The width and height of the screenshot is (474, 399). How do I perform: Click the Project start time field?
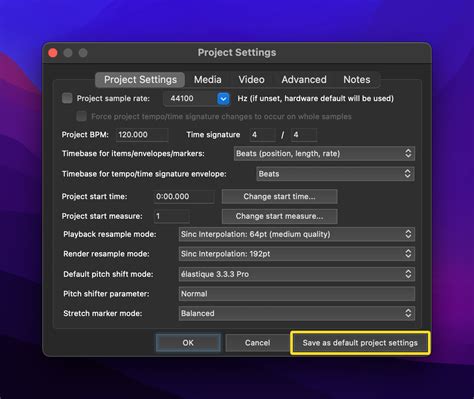tap(184, 196)
